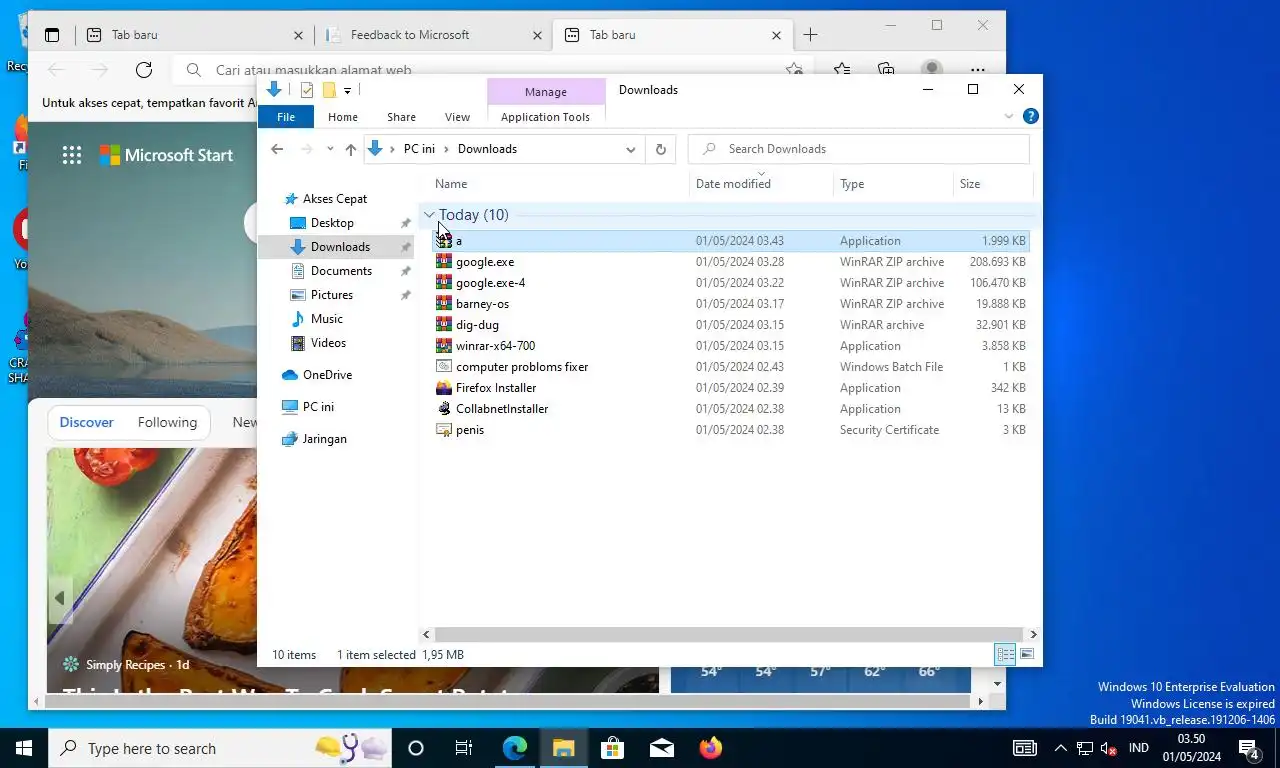Sort by the Type column header

tap(894, 184)
